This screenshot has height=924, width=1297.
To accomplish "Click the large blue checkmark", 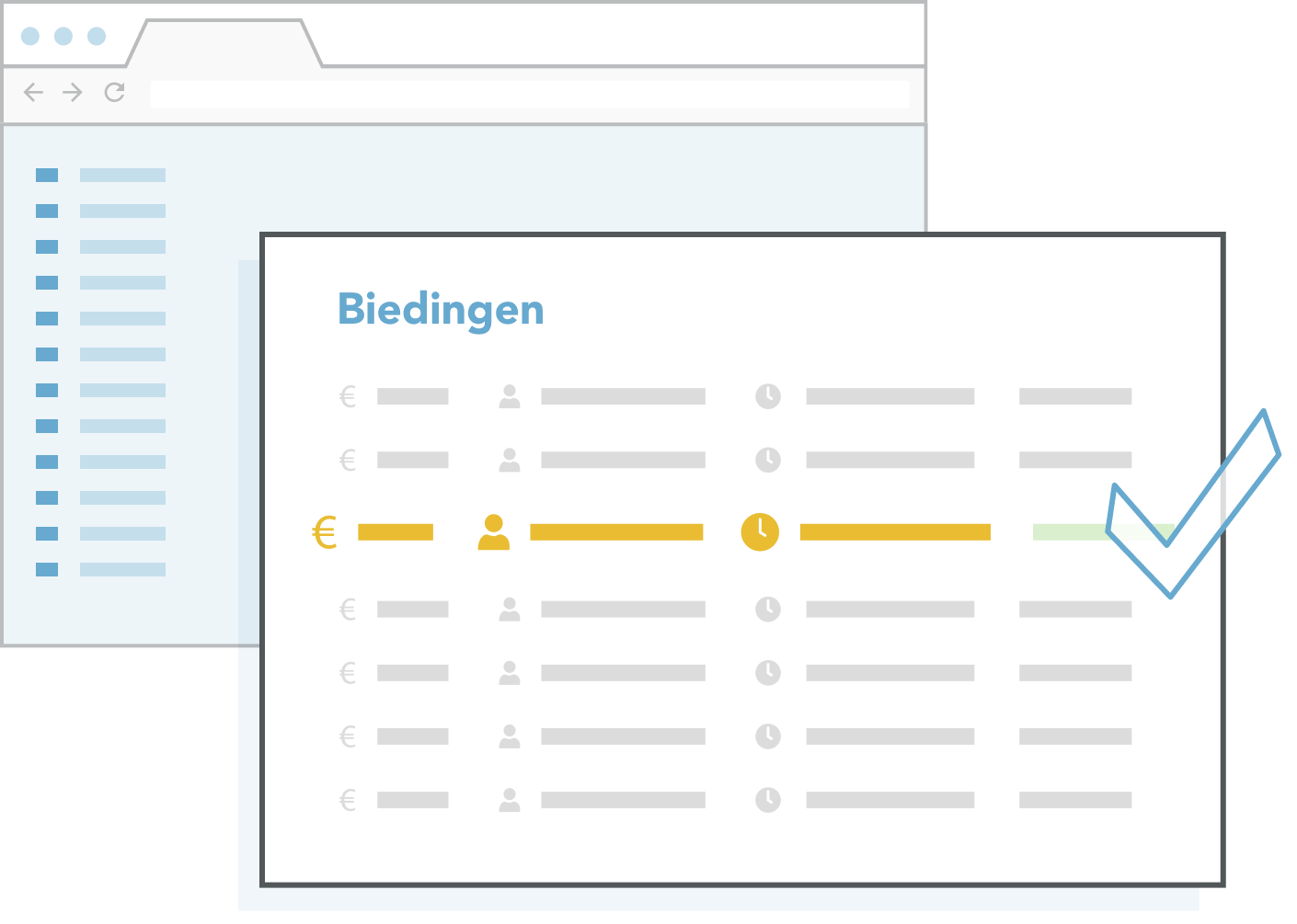I will click(1193, 504).
